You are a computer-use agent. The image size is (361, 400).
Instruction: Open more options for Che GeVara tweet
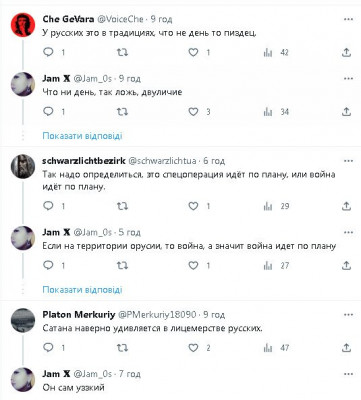coord(348,19)
